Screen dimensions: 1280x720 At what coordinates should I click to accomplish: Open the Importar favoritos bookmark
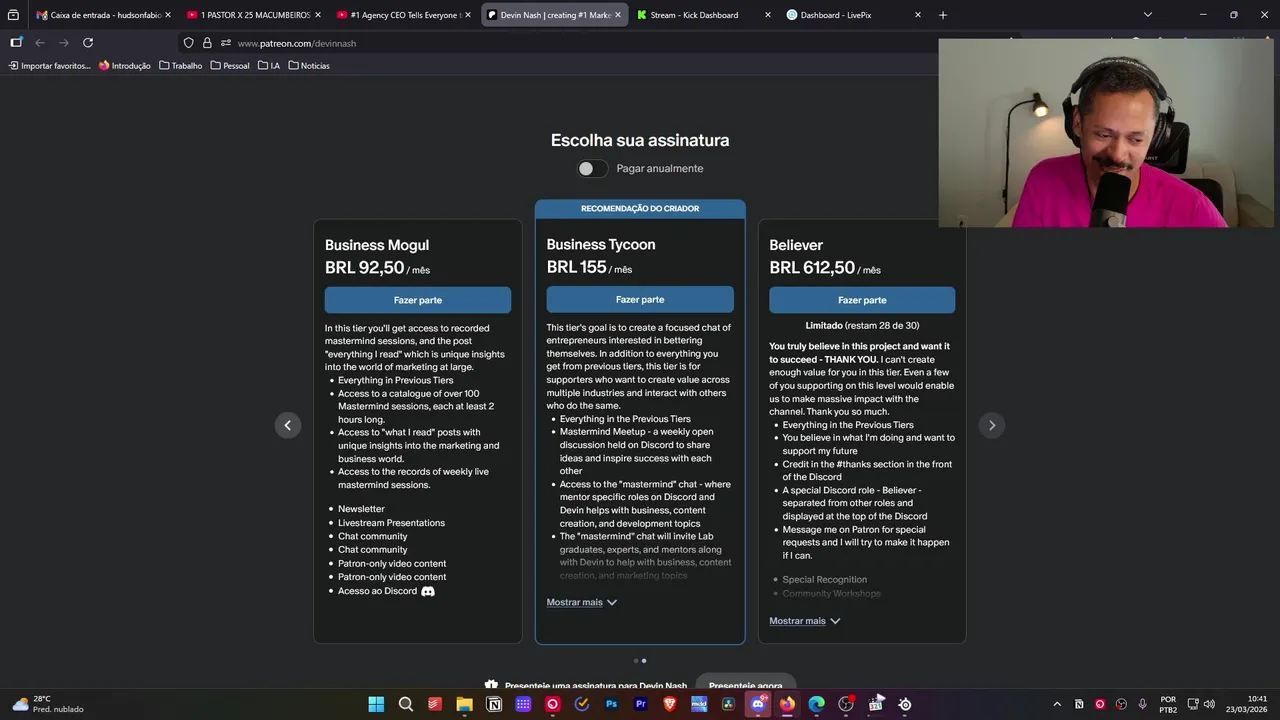[50, 66]
